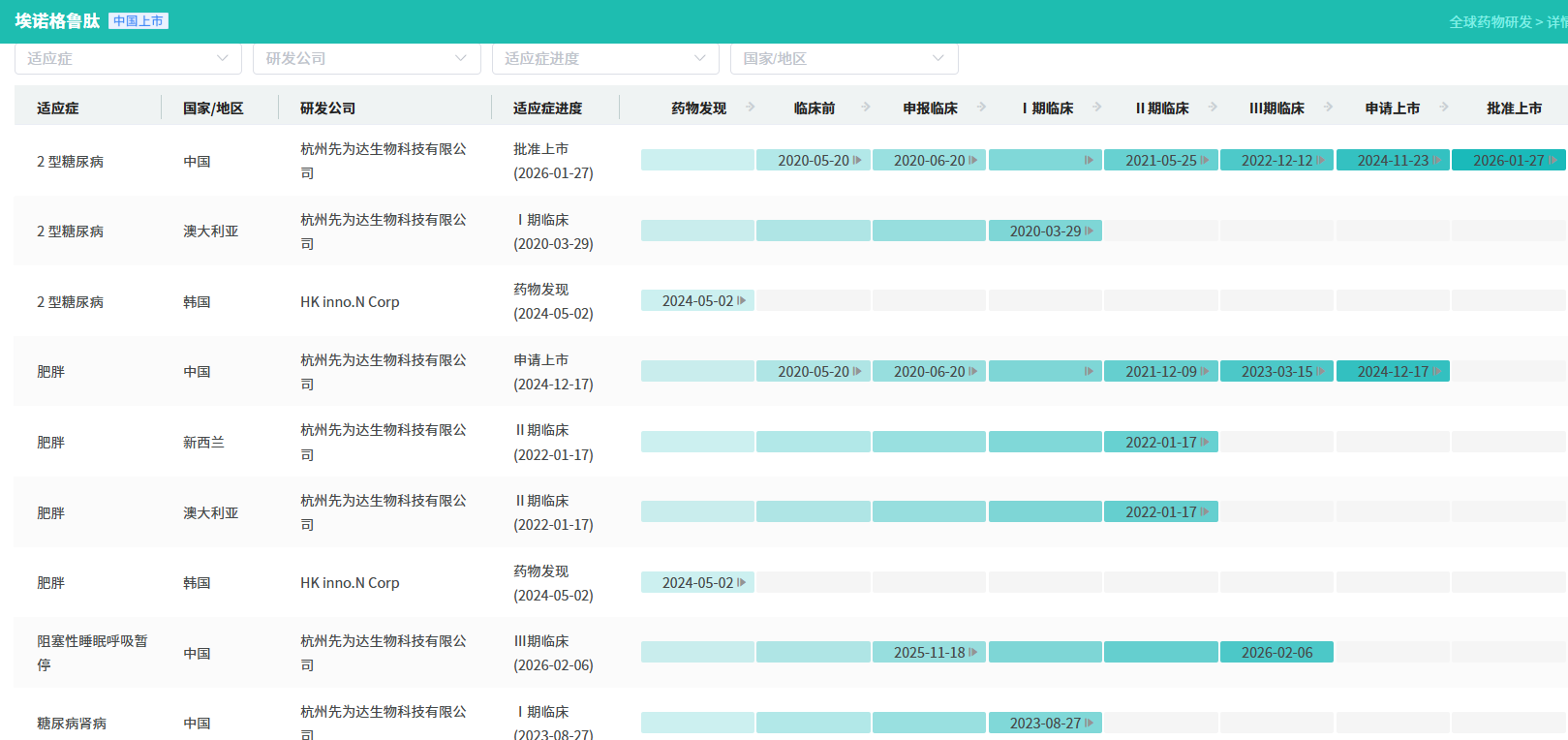Viewport: 1568px width, 740px height.
Task: Click play icon on 2024-05-02 bar for 2型糖尿病 韩国
Action: point(742,301)
